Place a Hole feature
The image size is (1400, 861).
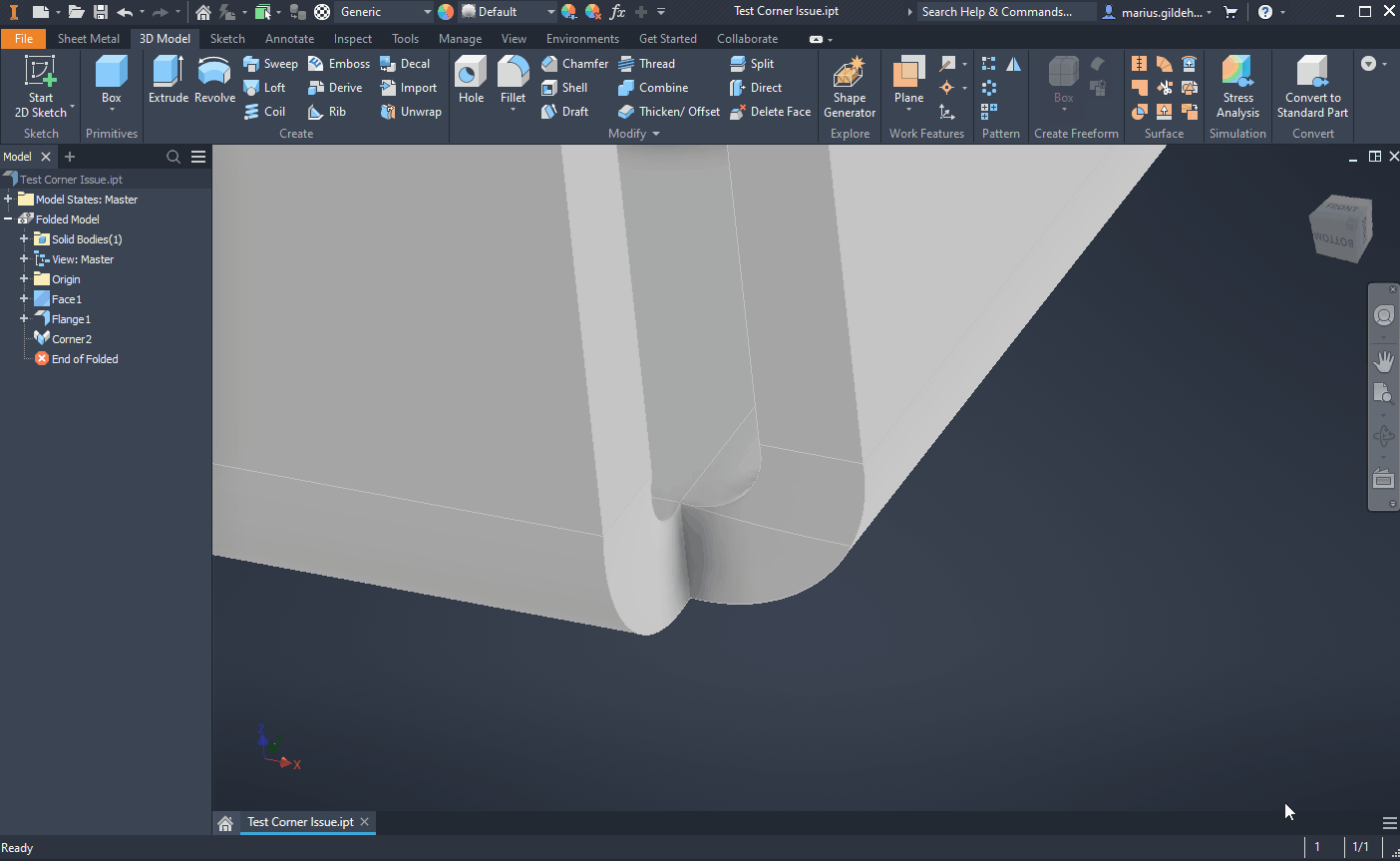471,81
